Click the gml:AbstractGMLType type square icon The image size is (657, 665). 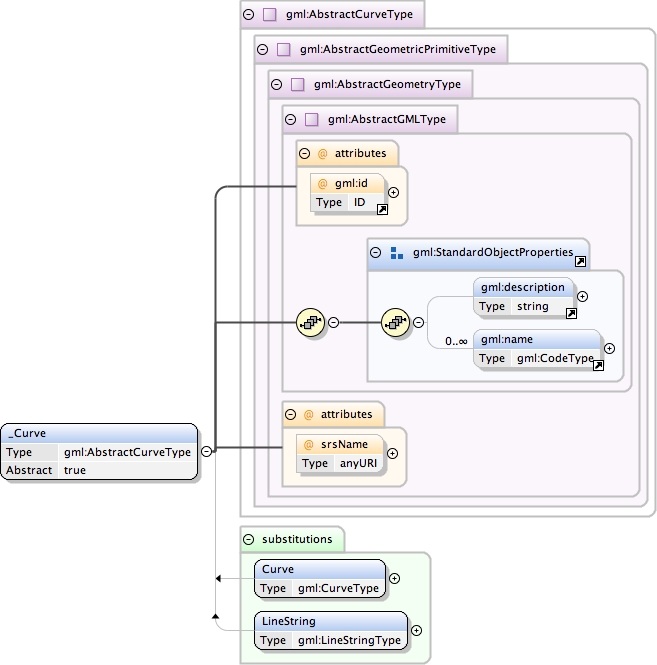(x=311, y=120)
